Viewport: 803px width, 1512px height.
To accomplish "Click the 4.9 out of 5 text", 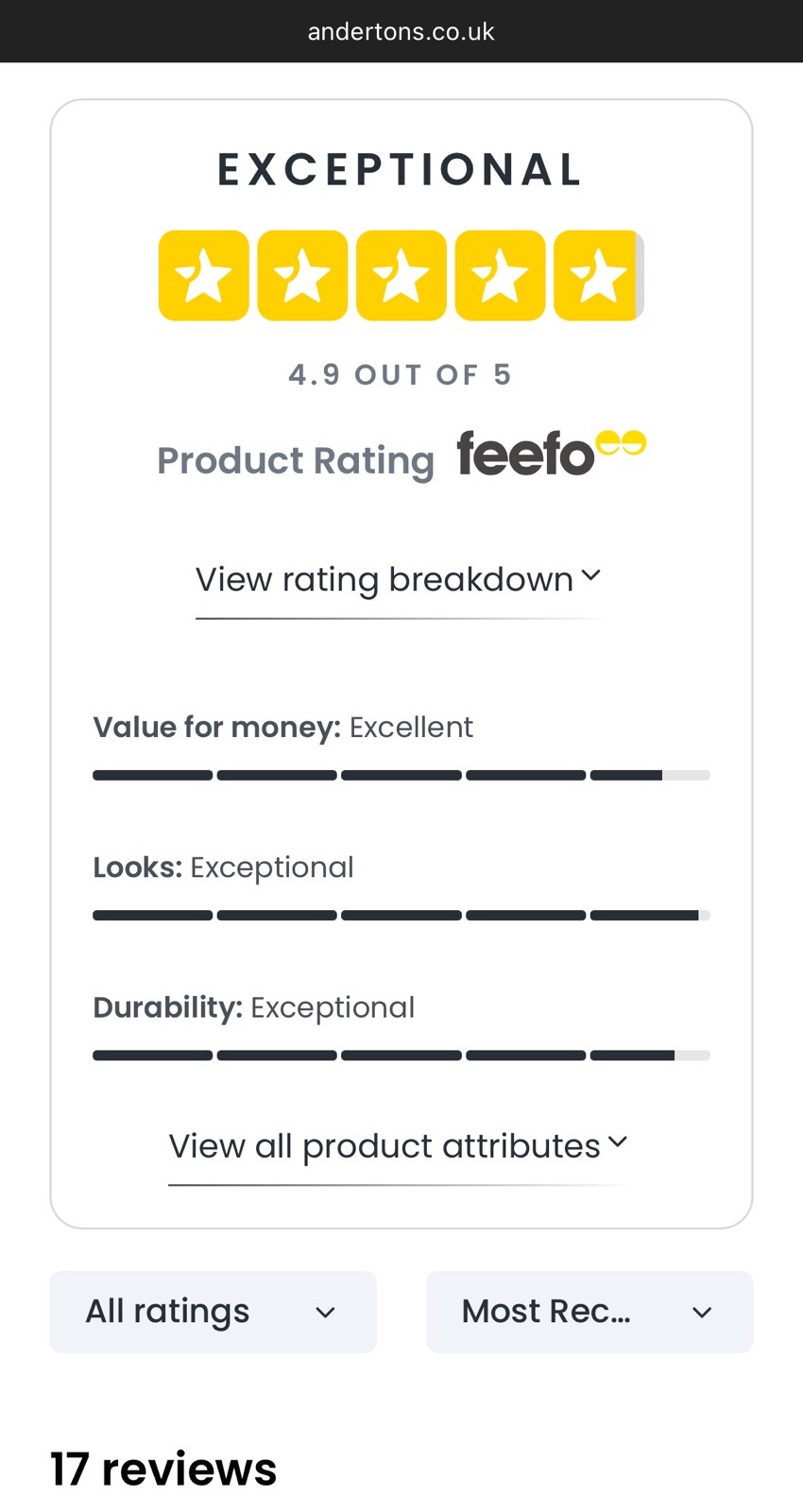I will 401,374.
